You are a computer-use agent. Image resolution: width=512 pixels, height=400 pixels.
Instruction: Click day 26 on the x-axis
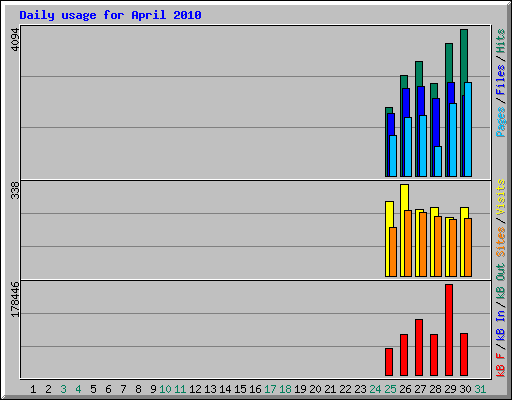[405, 389]
